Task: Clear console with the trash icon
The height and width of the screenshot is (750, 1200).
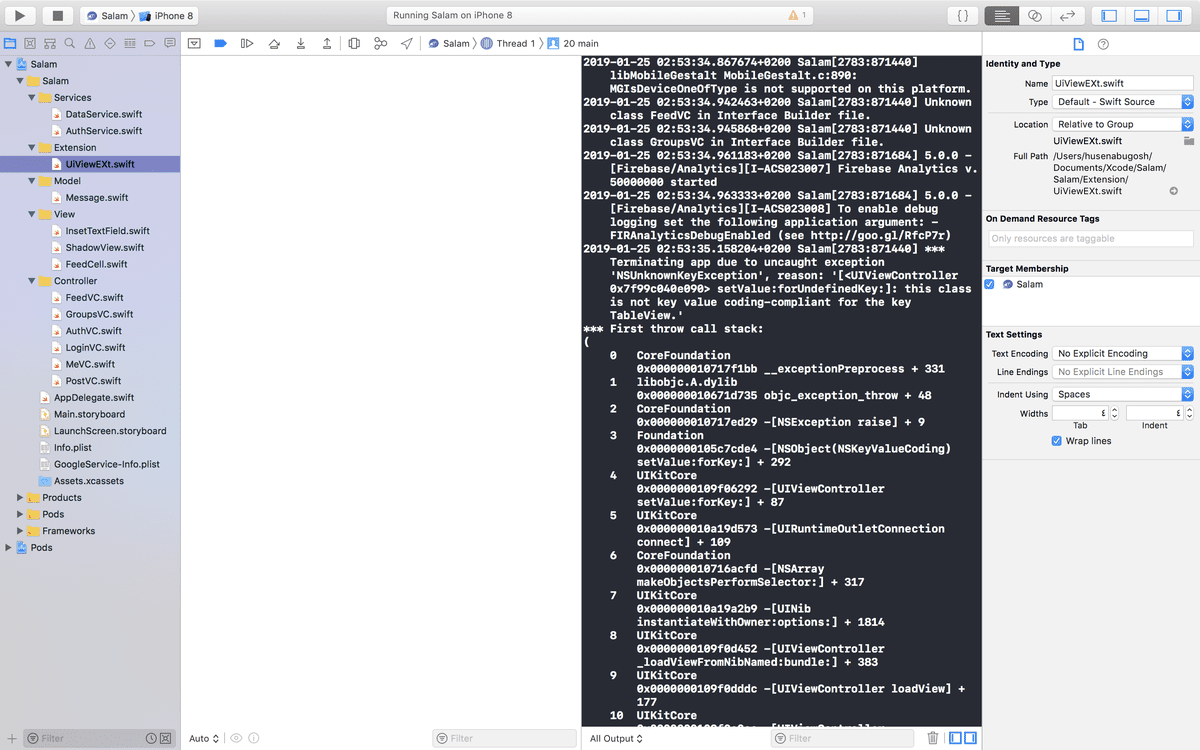Action: point(933,738)
